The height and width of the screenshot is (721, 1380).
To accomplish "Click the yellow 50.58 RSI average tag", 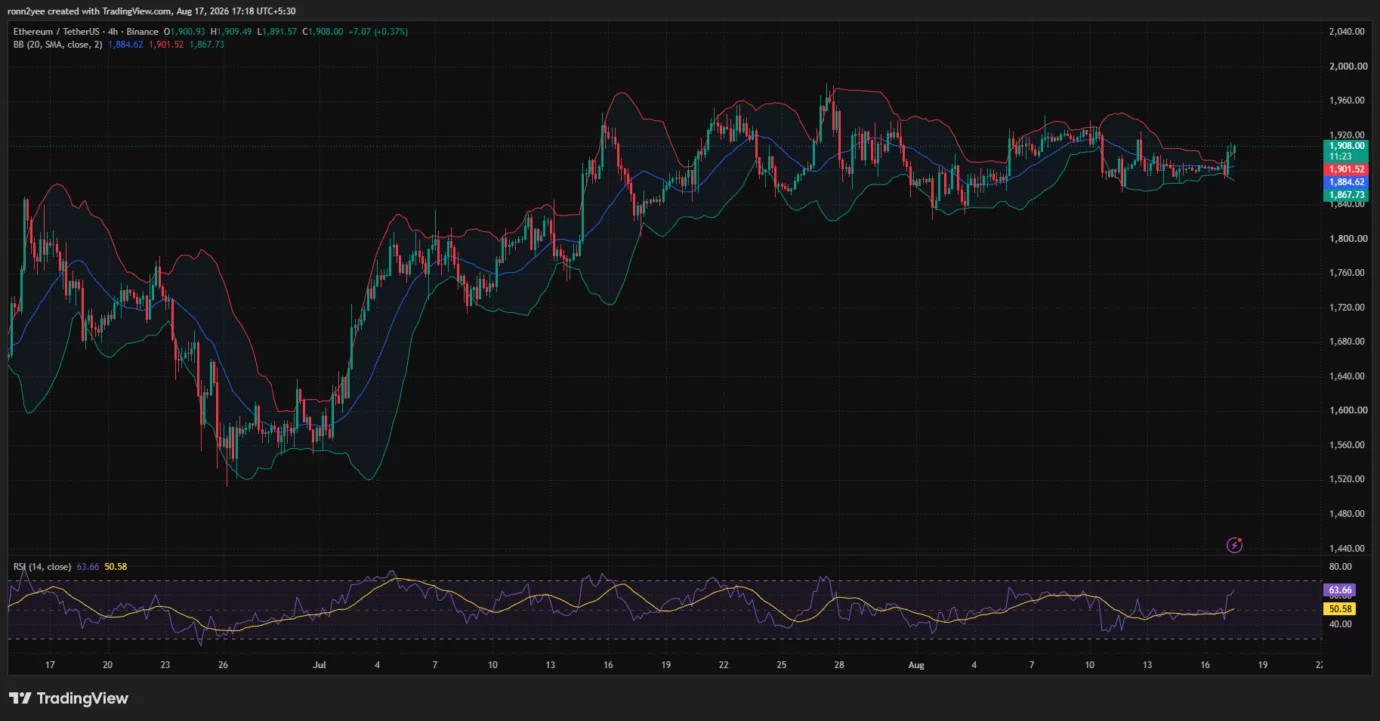I will pos(1340,608).
